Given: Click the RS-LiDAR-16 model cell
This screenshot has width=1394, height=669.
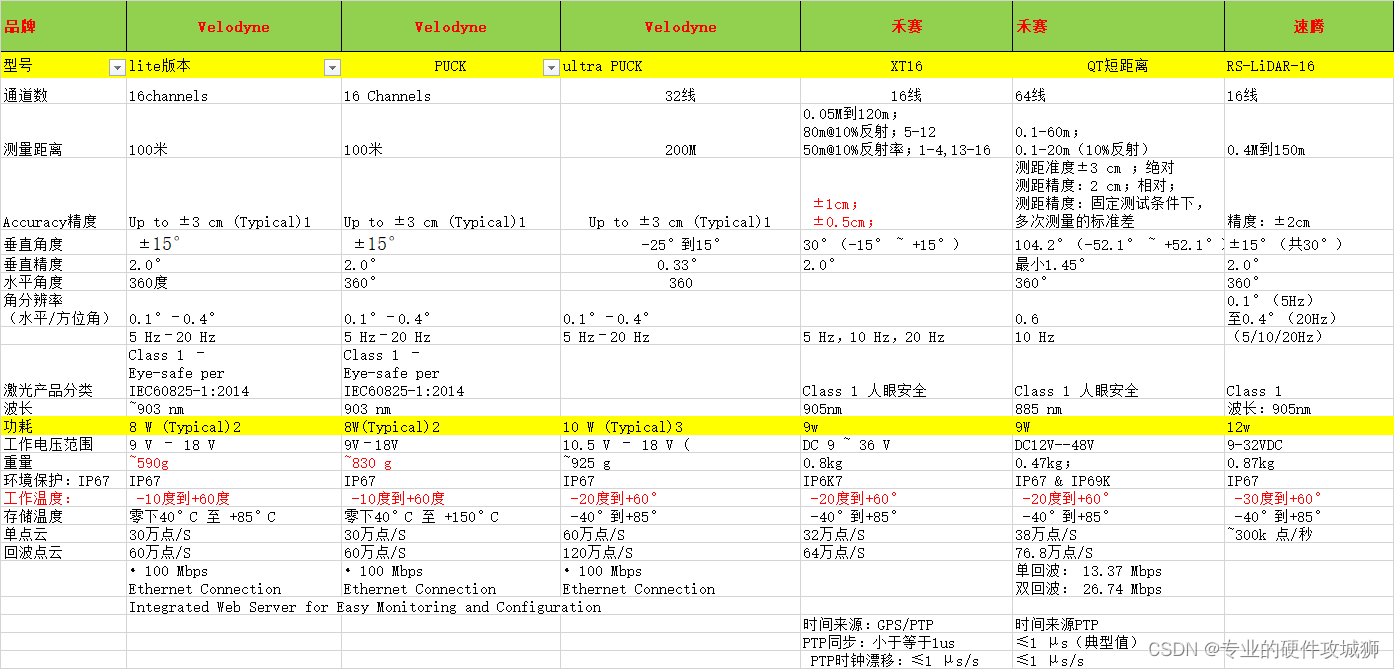Looking at the screenshot, I should (x=1308, y=66).
